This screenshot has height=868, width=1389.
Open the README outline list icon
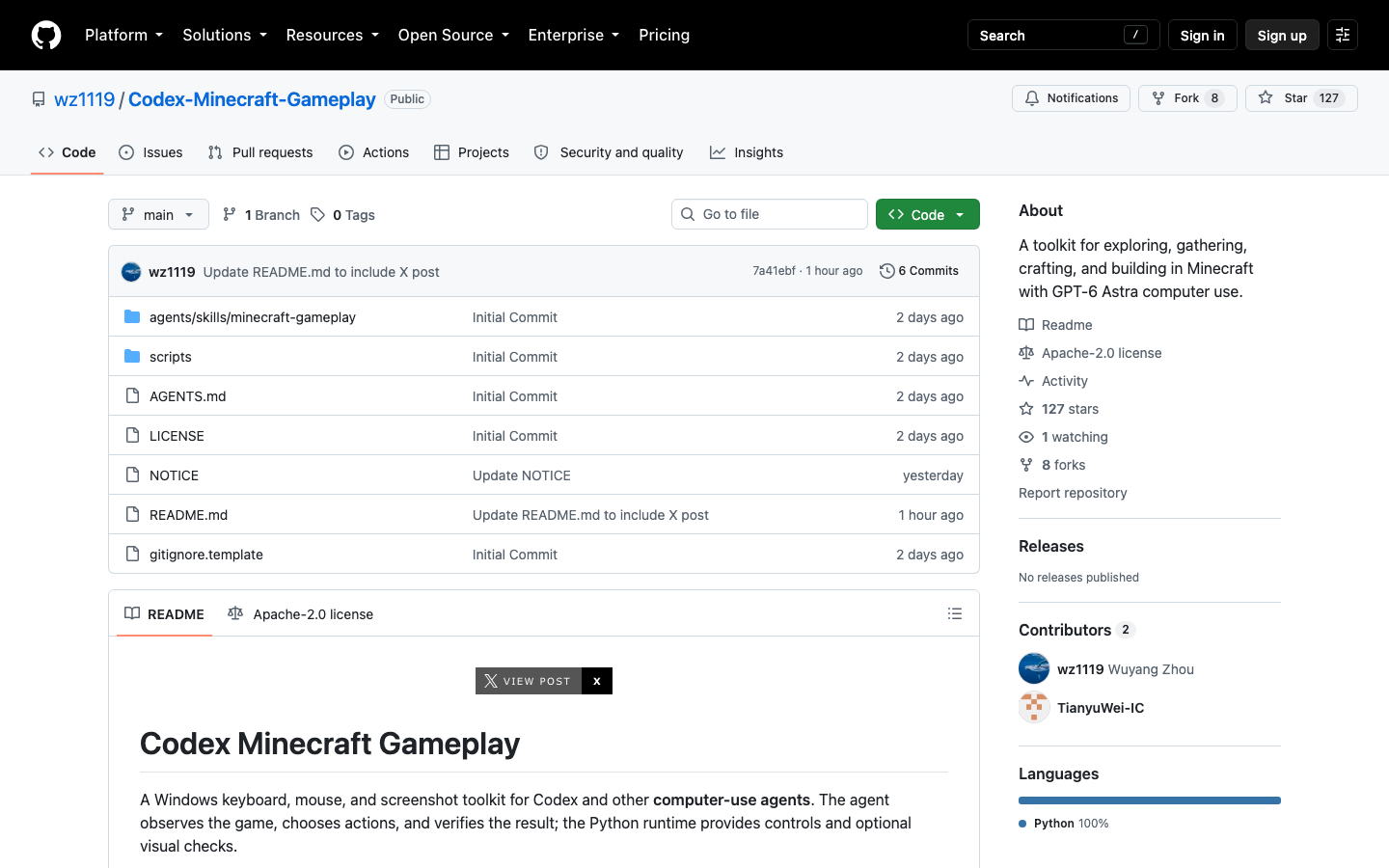[955, 613]
